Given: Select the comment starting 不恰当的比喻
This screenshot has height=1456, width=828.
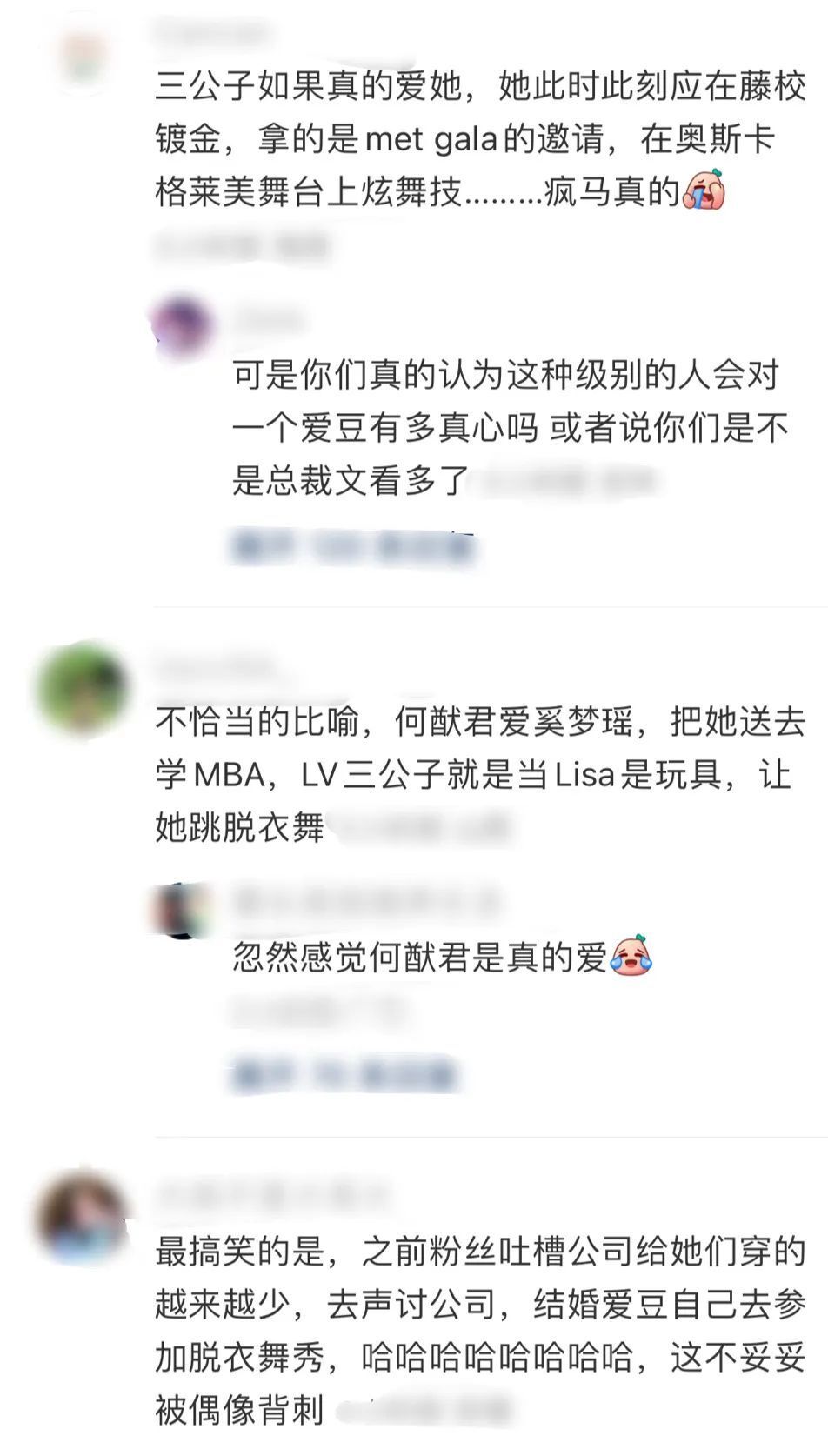Looking at the screenshot, I should 481,774.
